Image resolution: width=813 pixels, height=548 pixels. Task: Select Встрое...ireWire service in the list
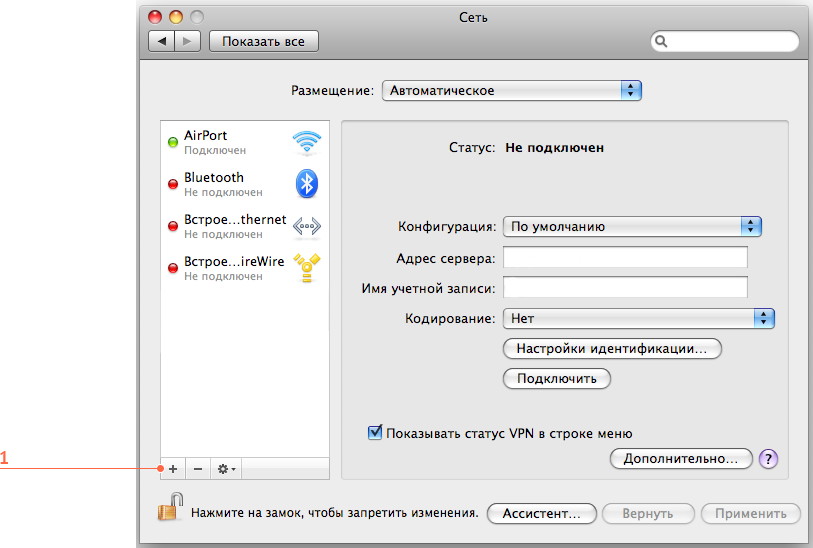(245, 268)
